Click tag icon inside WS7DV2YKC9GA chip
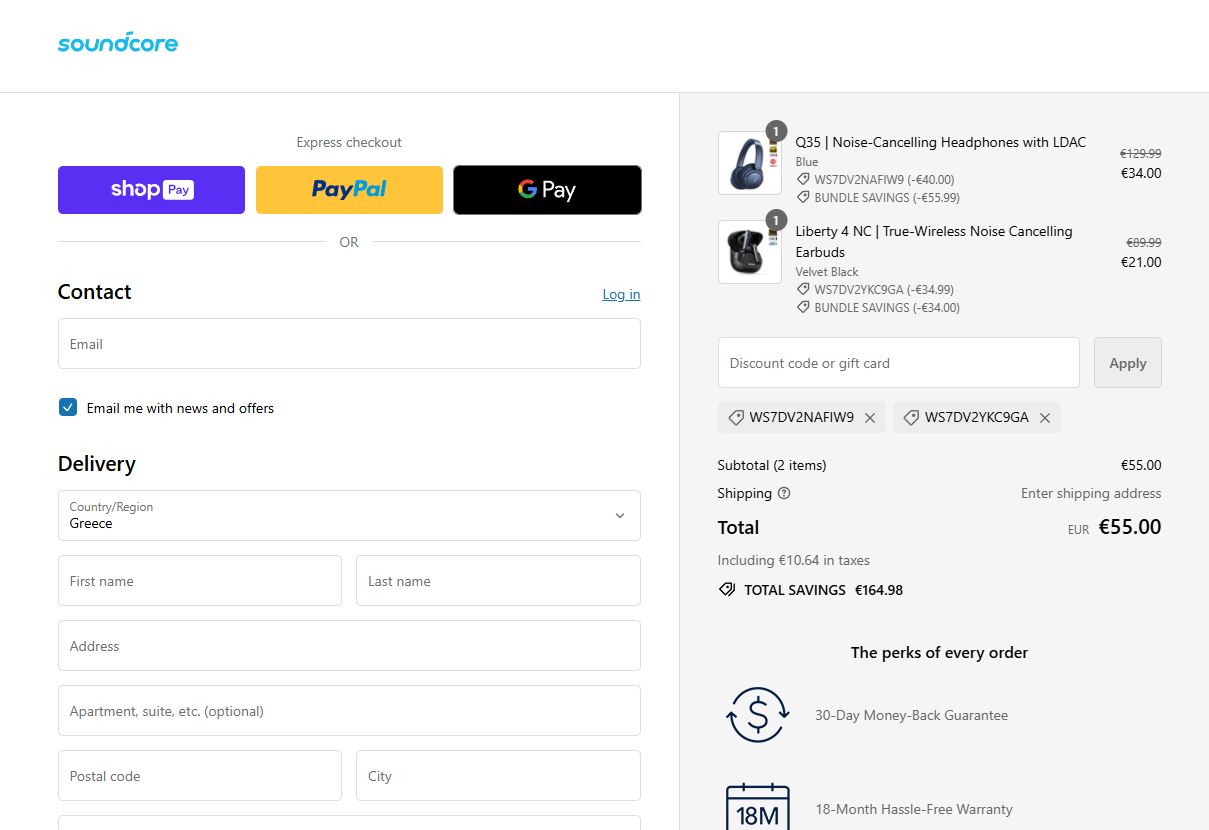 coord(911,418)
